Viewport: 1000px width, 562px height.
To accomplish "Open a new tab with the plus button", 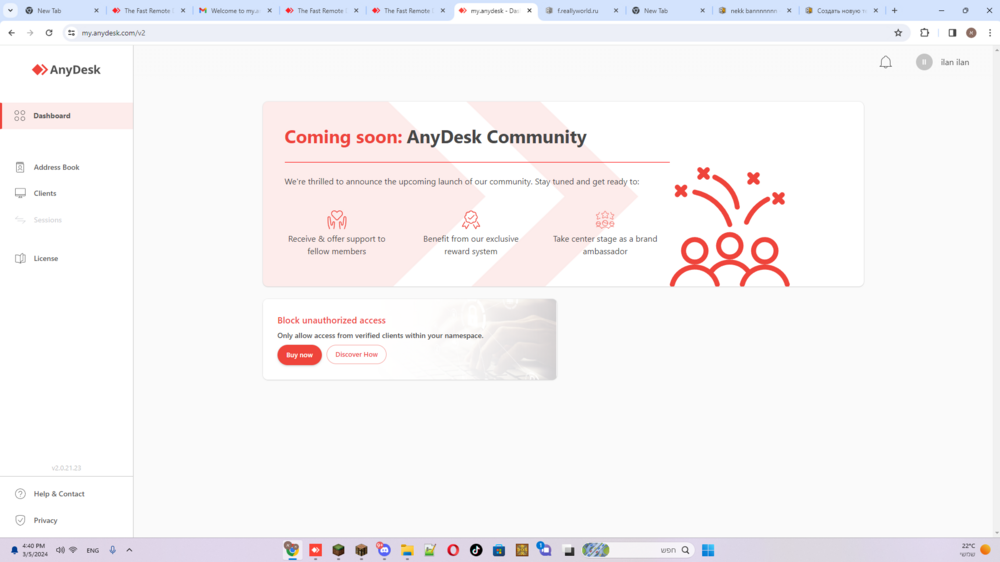I will [894, 10].
